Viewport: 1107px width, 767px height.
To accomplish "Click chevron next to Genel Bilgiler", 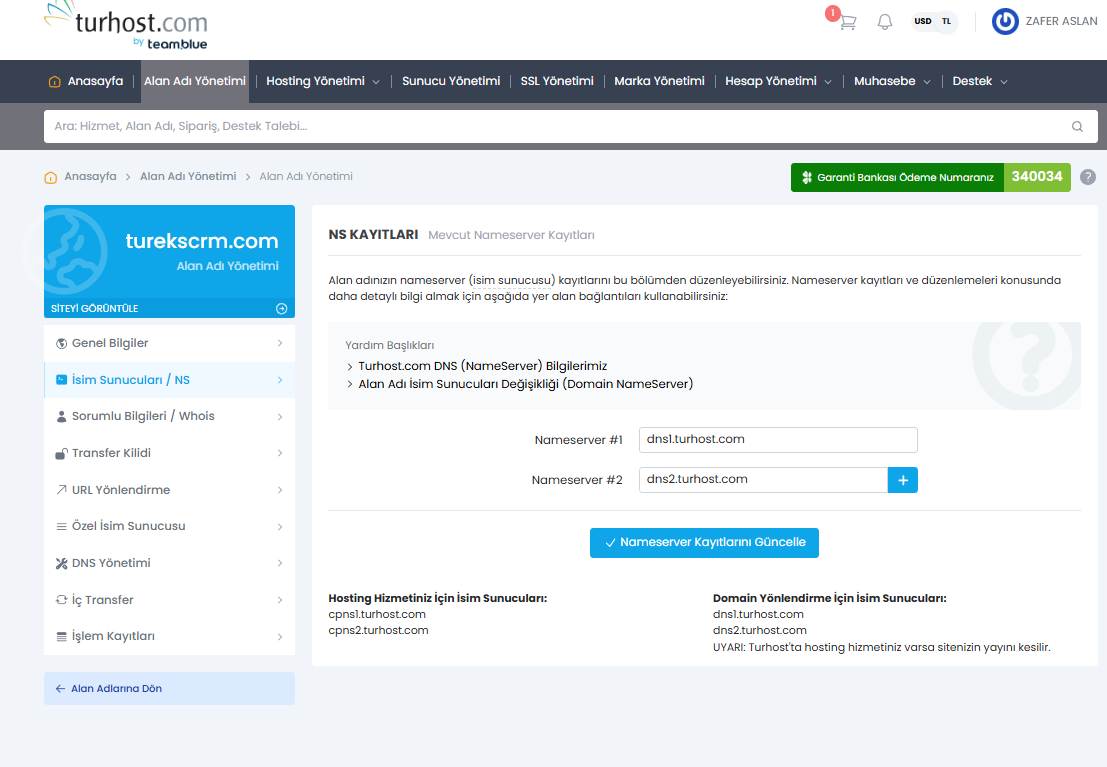I will 280,343.
